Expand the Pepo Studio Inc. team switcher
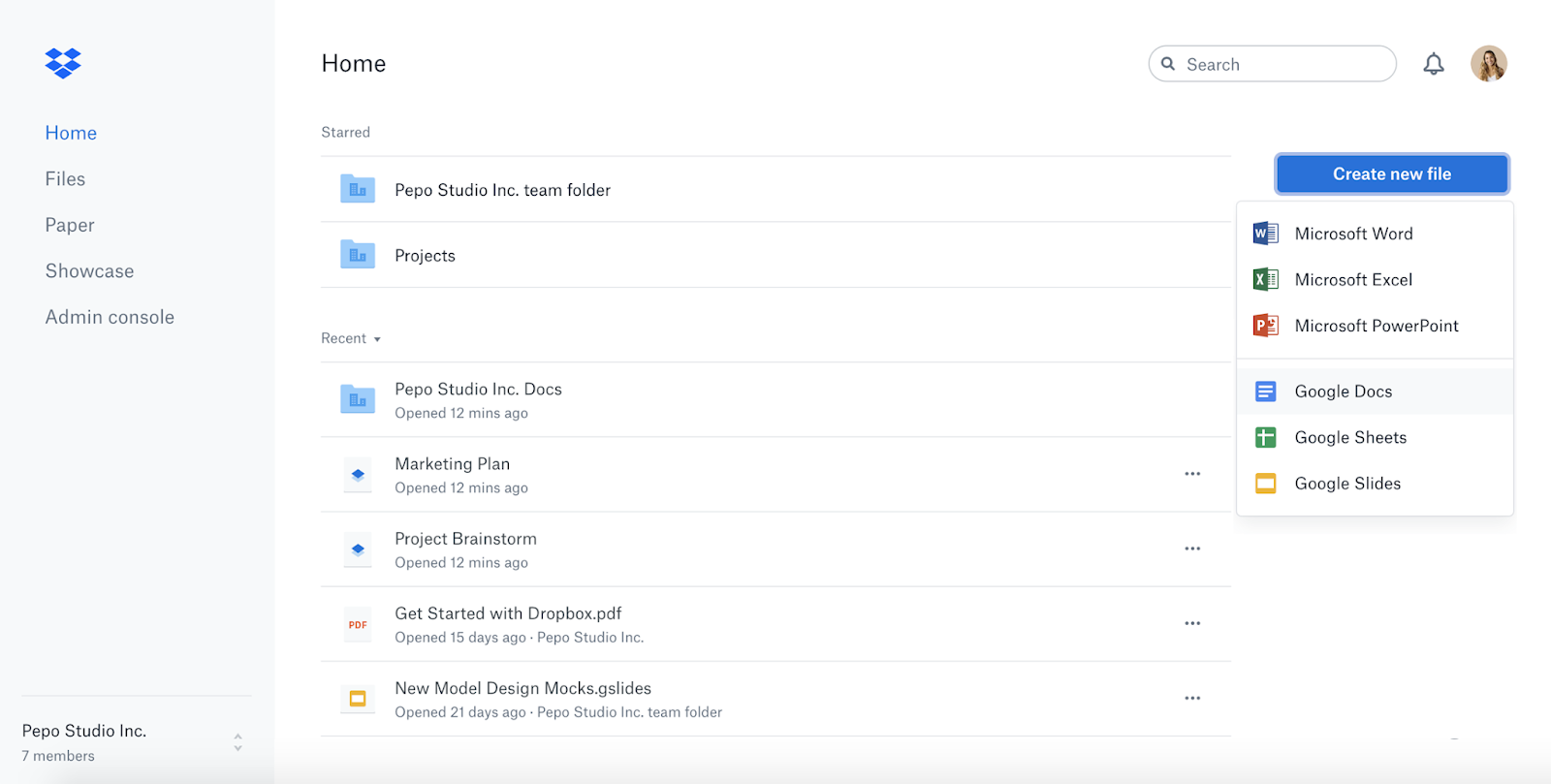Viewport: 1551px width, 784px height. pyautogui.click(x=237, y=741)
